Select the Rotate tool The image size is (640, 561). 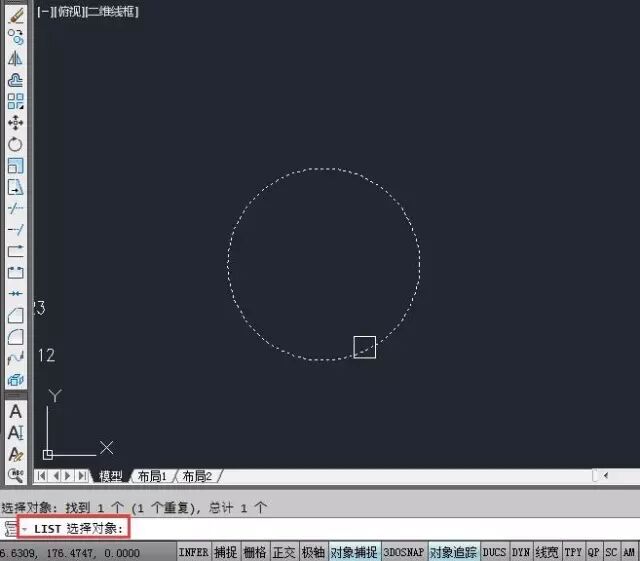[16, 144]
